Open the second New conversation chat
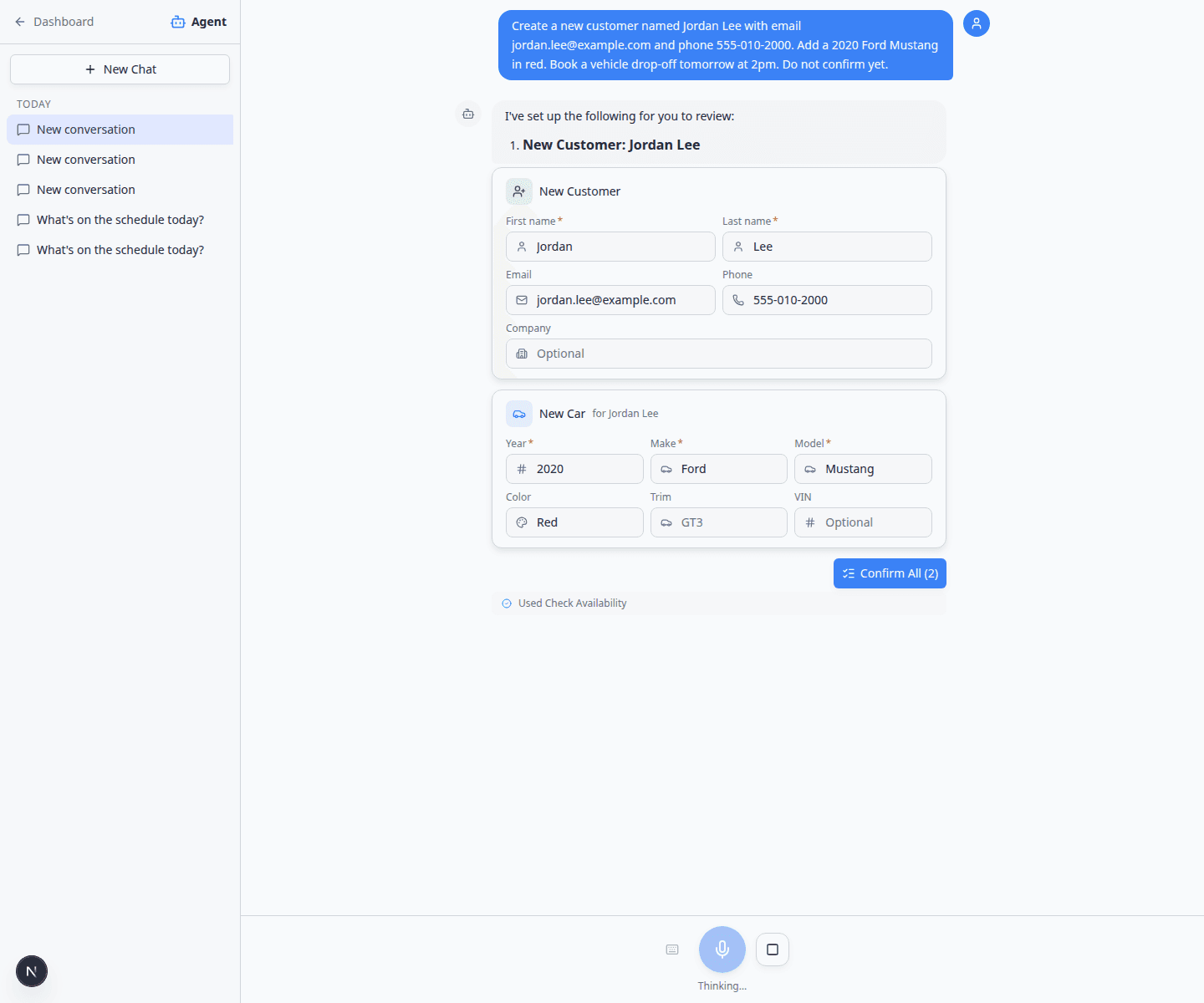The height and width of the screenshot is (1003, 1204). tap(120, 160)
